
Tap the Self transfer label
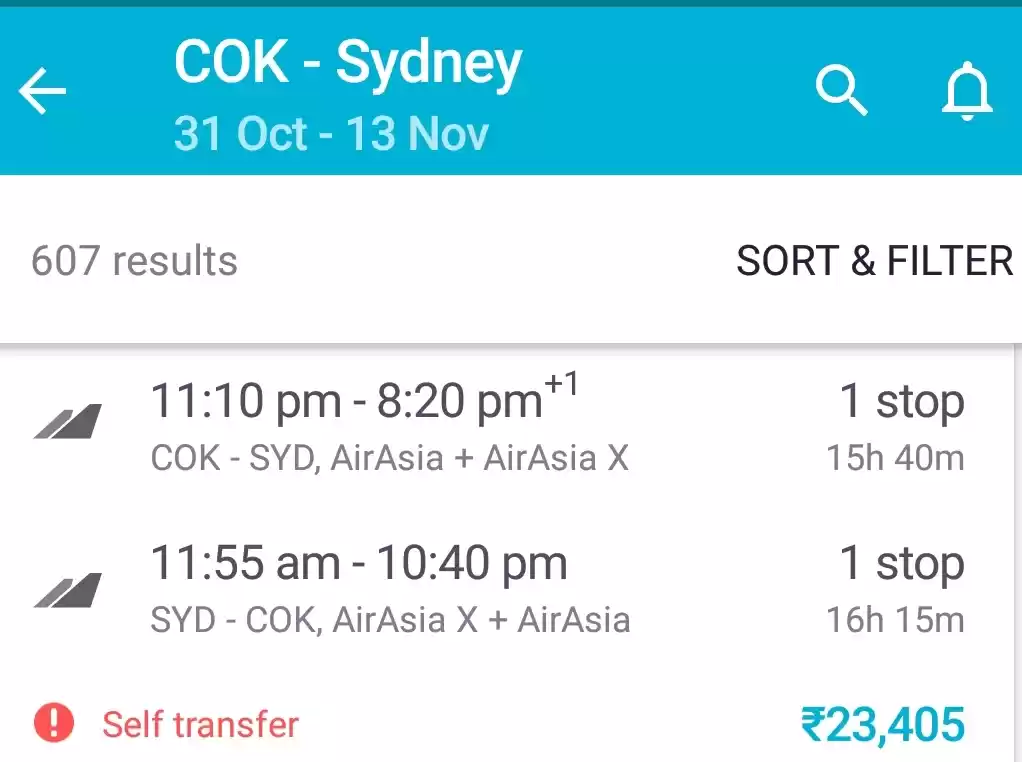pos(200,724)
